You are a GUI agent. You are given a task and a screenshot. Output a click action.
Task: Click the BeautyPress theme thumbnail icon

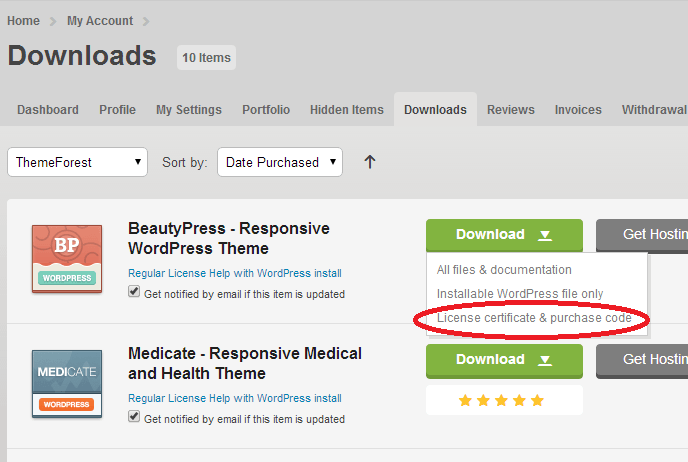pos(67,258)
